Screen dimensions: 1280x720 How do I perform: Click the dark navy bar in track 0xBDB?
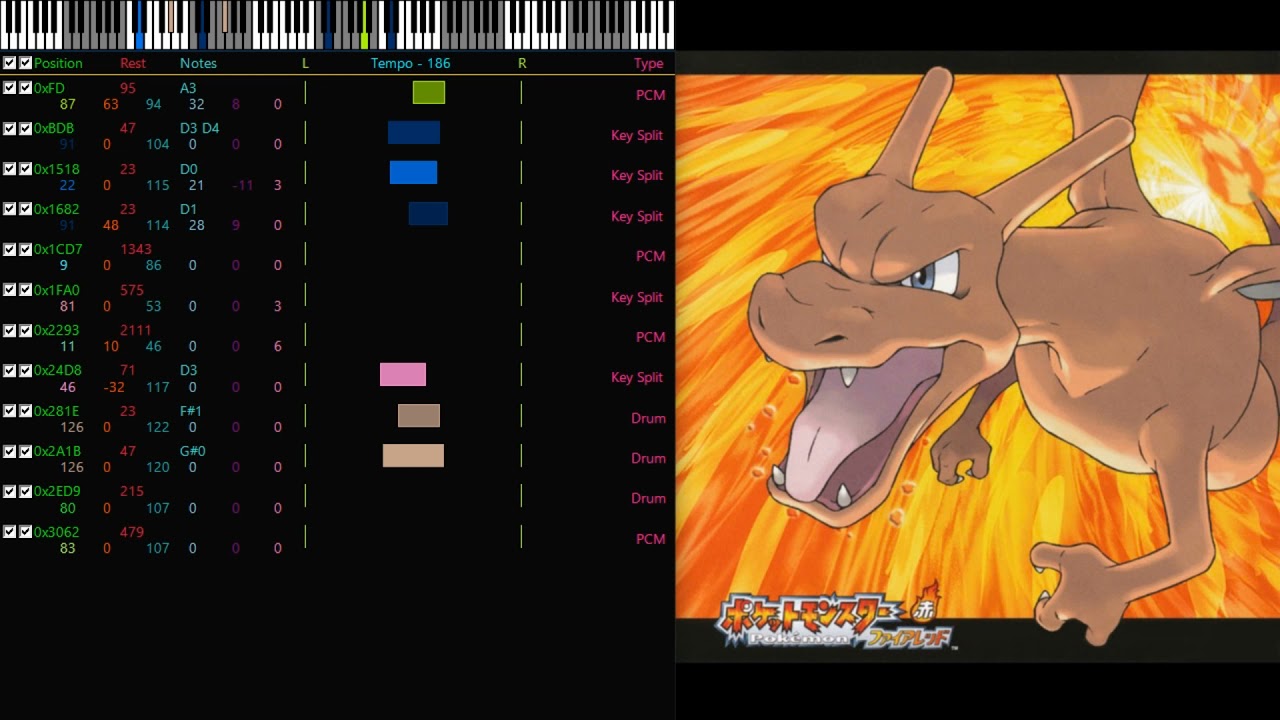point(414,133)
